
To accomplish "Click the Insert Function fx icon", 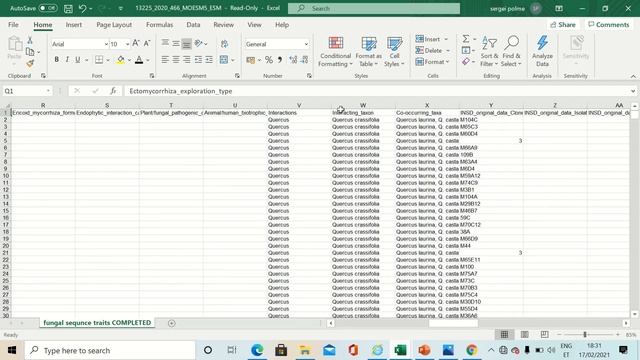I will pos(113,91).
